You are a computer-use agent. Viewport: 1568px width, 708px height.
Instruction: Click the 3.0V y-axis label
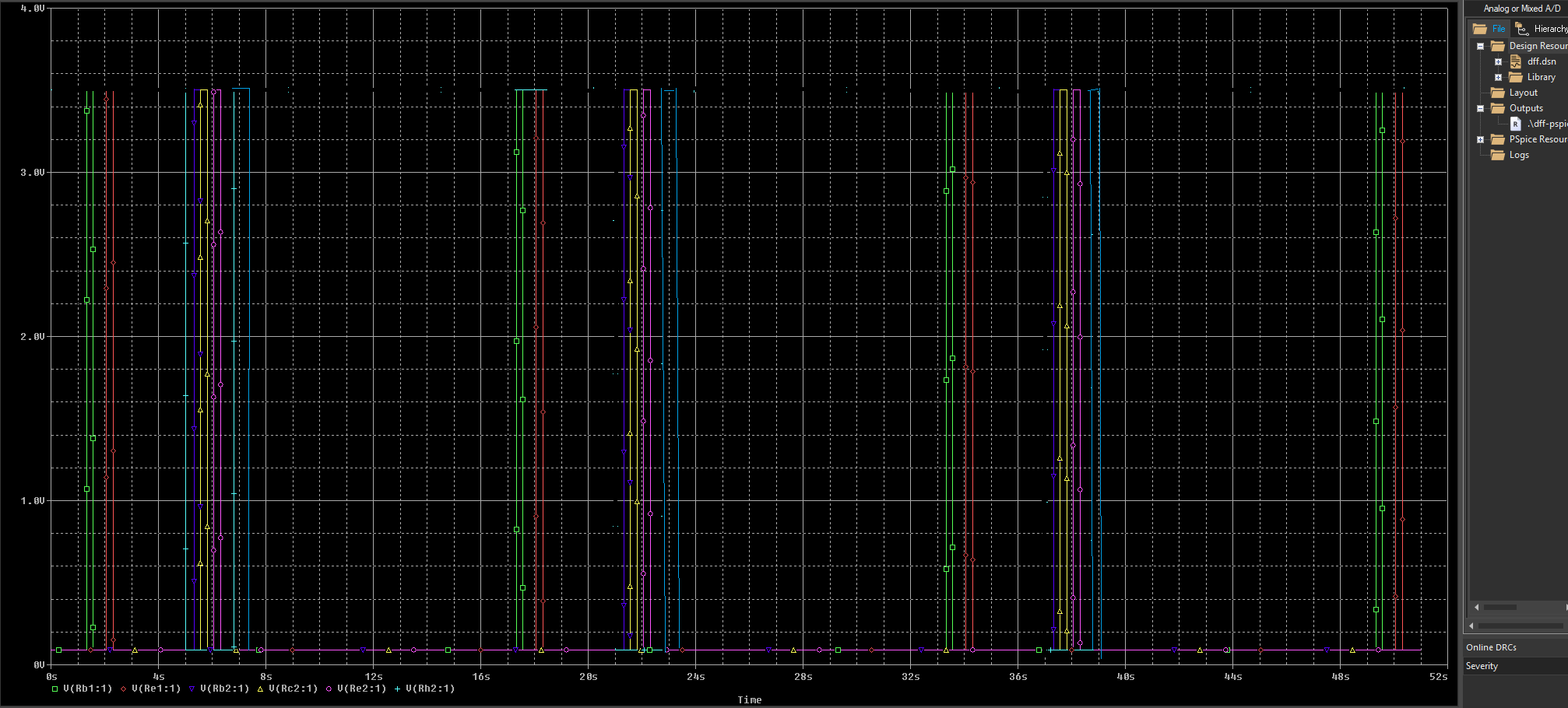[x=33, y=173]
